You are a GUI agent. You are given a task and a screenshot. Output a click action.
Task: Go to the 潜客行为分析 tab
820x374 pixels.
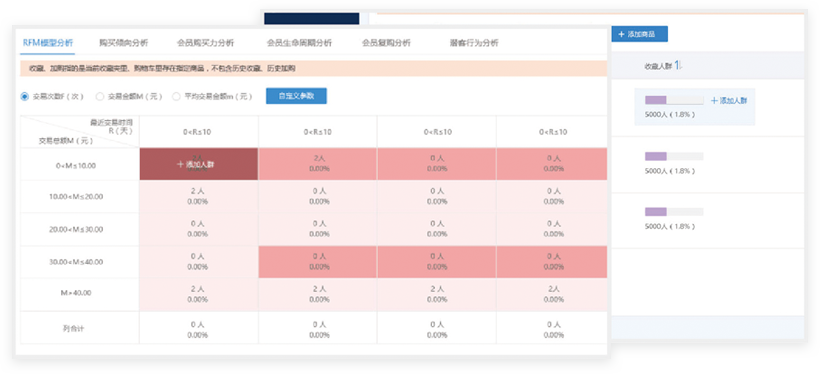coord(474,43)
